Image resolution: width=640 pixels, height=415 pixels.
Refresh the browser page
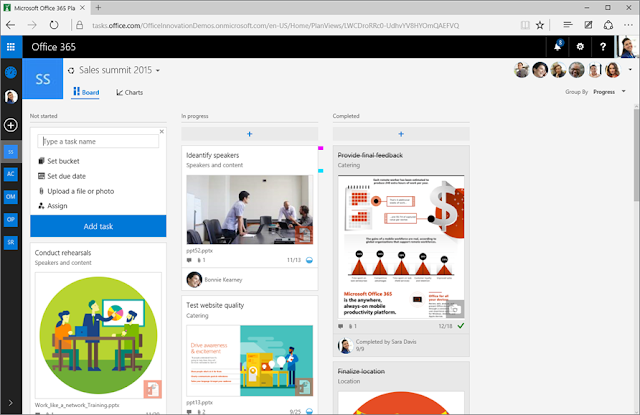54,25
